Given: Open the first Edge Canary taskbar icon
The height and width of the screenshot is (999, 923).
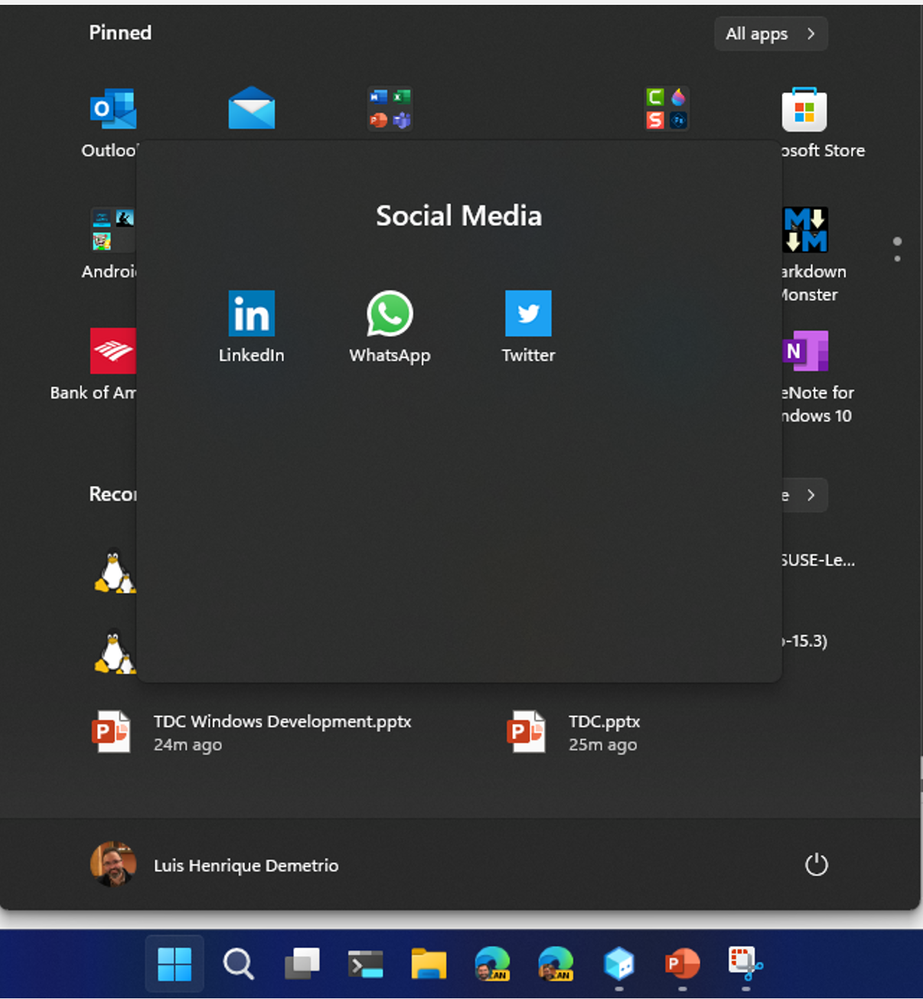Looking at the screenshot, I should (x=492, y=963).
